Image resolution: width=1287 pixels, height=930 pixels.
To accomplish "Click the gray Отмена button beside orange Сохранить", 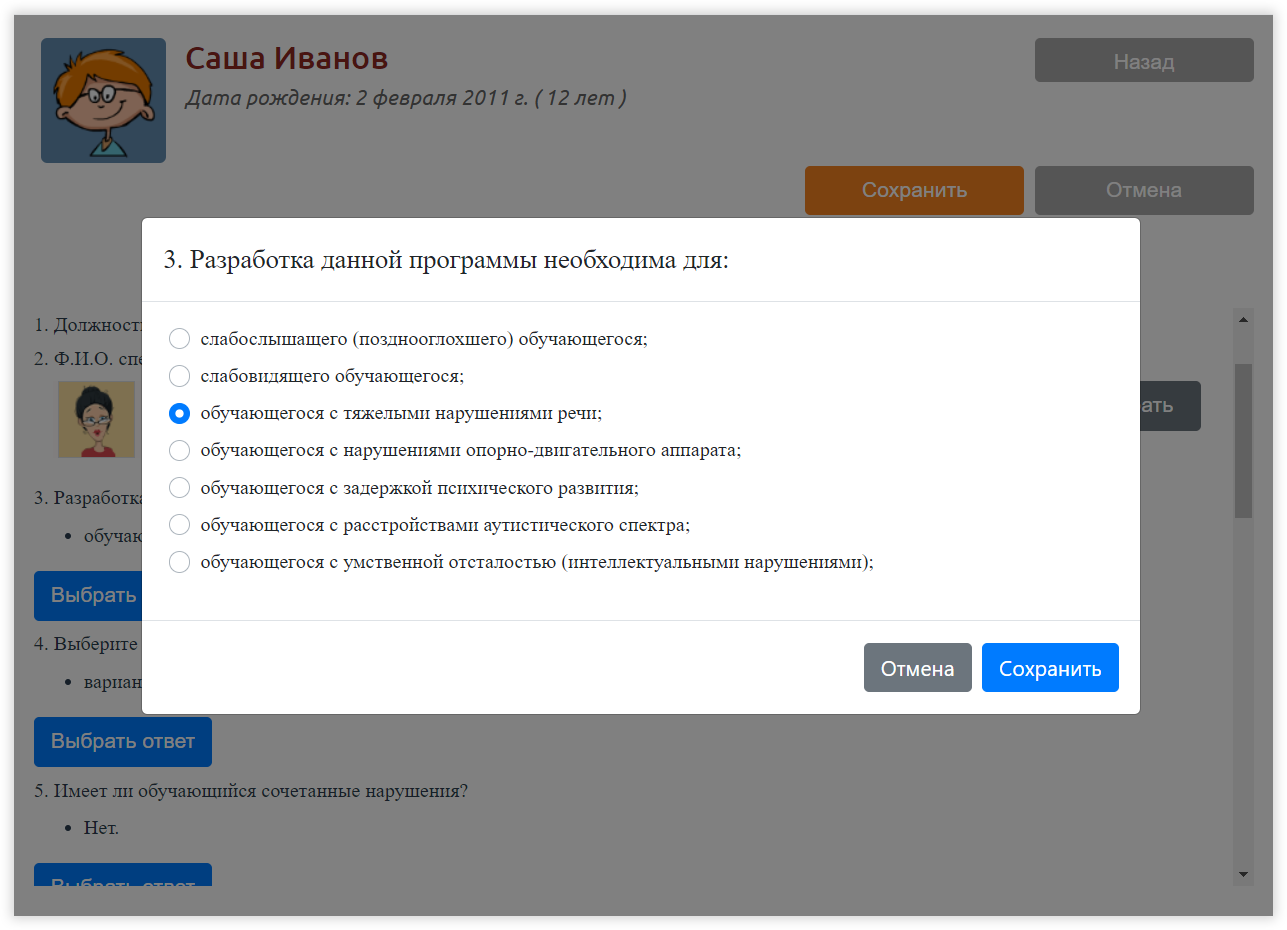I will click(x=1143, y=190).
